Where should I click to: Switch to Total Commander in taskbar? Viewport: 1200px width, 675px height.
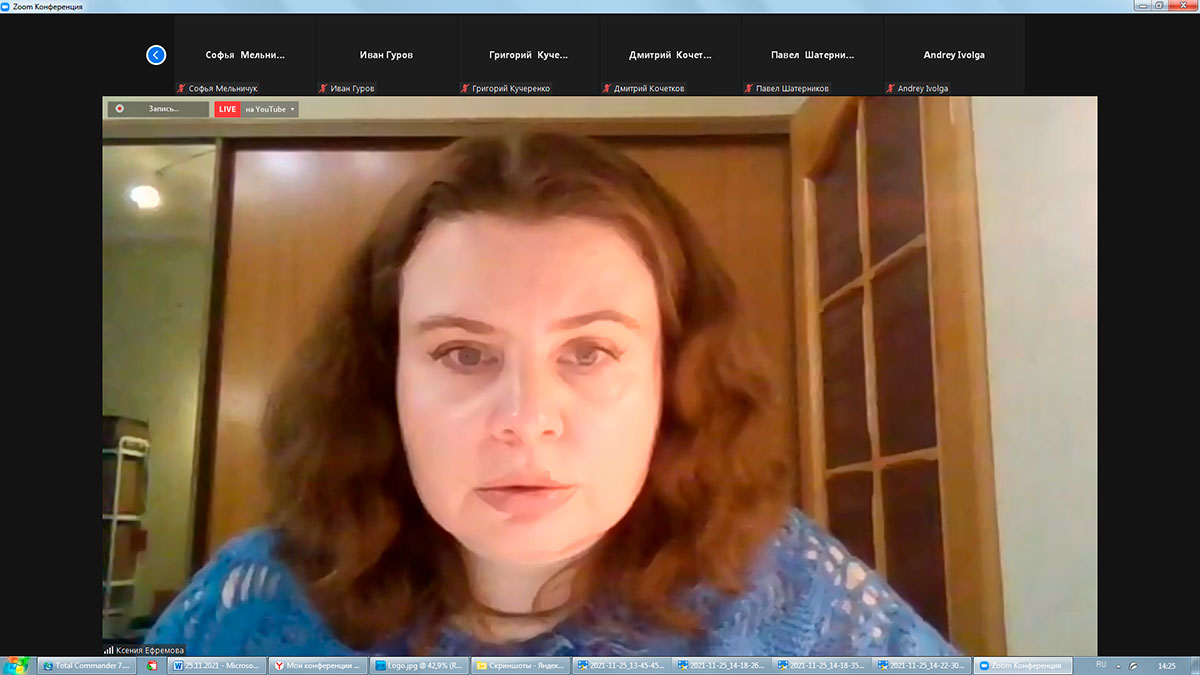click(88, 665)
